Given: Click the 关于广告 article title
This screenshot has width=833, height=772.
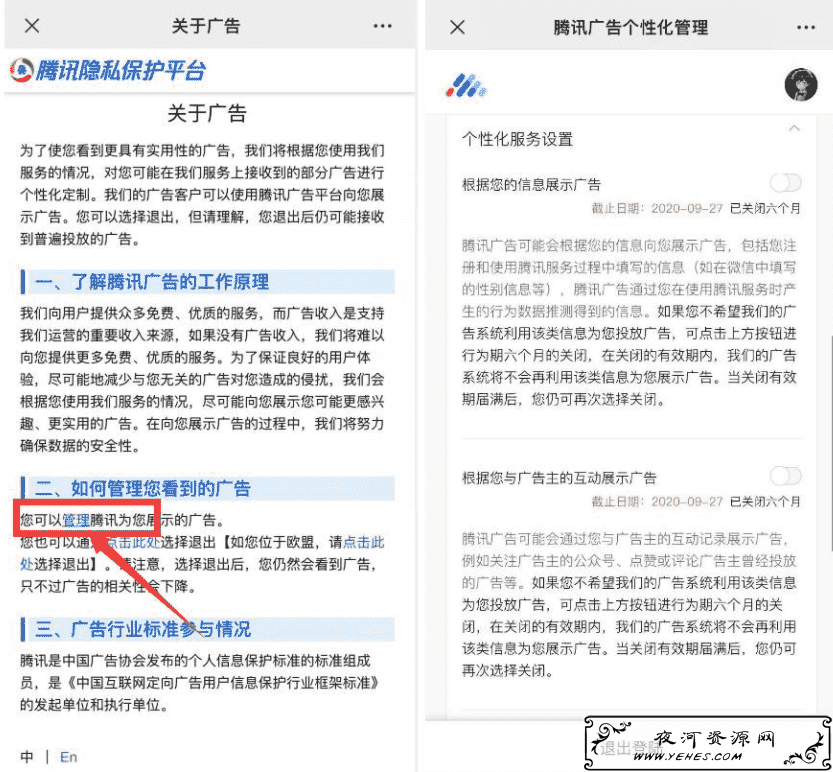Looking at the screenshot, I should click(x=207, y=113).
